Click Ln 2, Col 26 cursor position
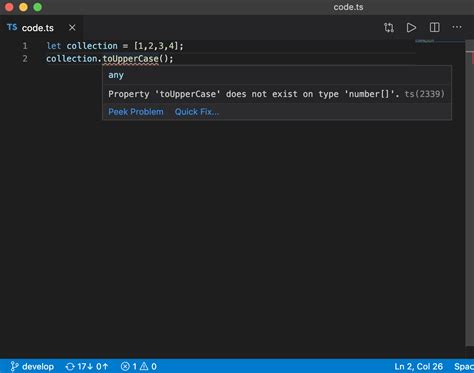 coord(418,367)
